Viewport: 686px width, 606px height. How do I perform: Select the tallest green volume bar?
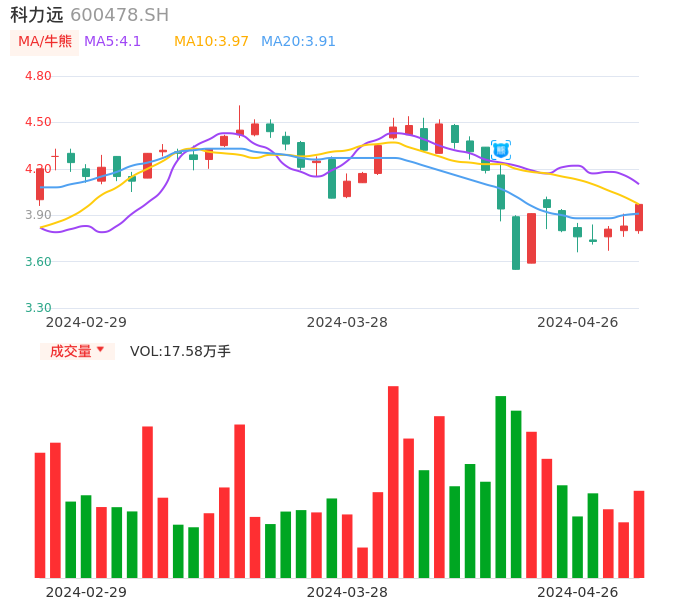(x=500, y=486)
